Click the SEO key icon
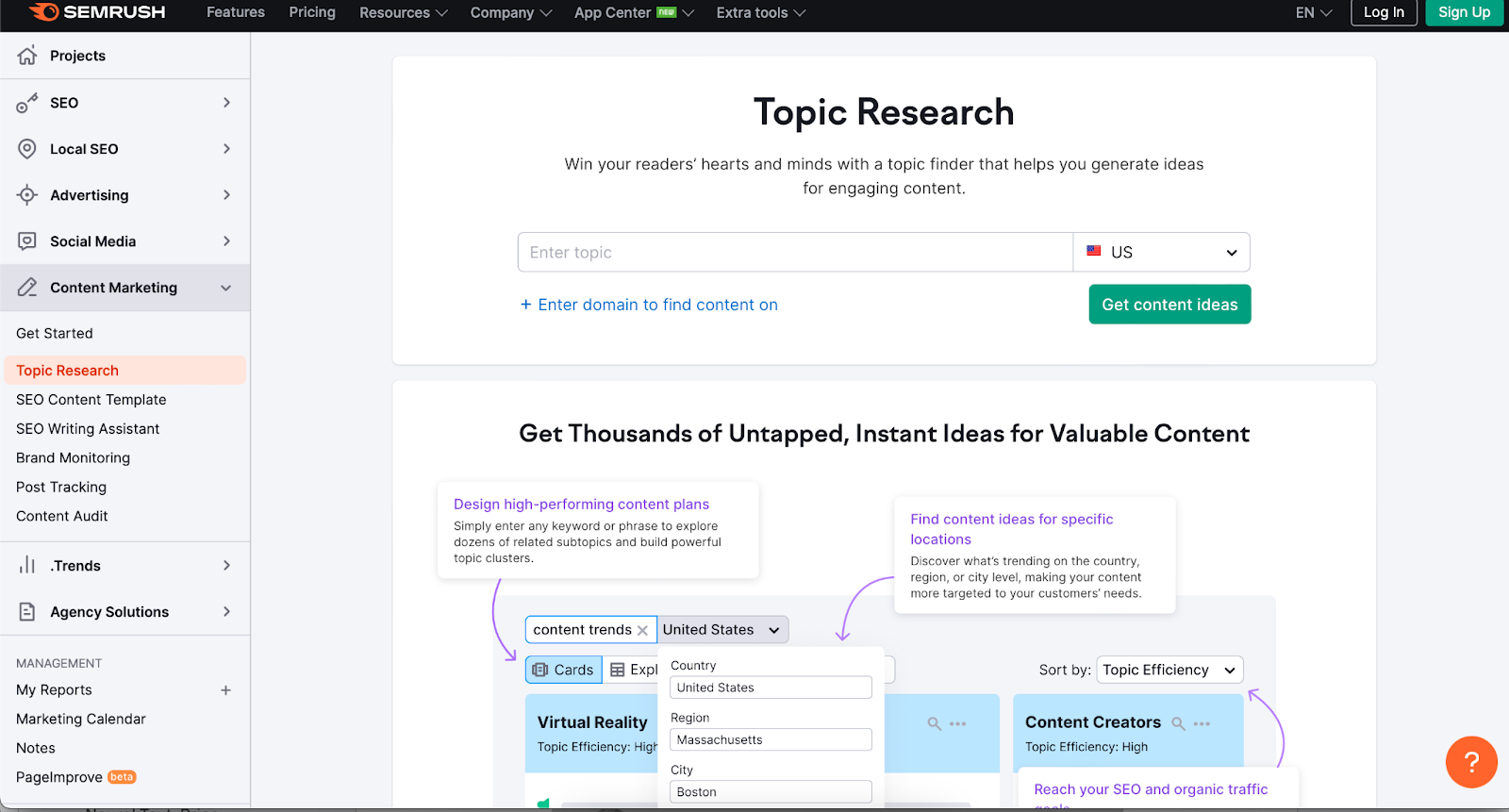This screenshot has height=812, width=1509. 27,103
